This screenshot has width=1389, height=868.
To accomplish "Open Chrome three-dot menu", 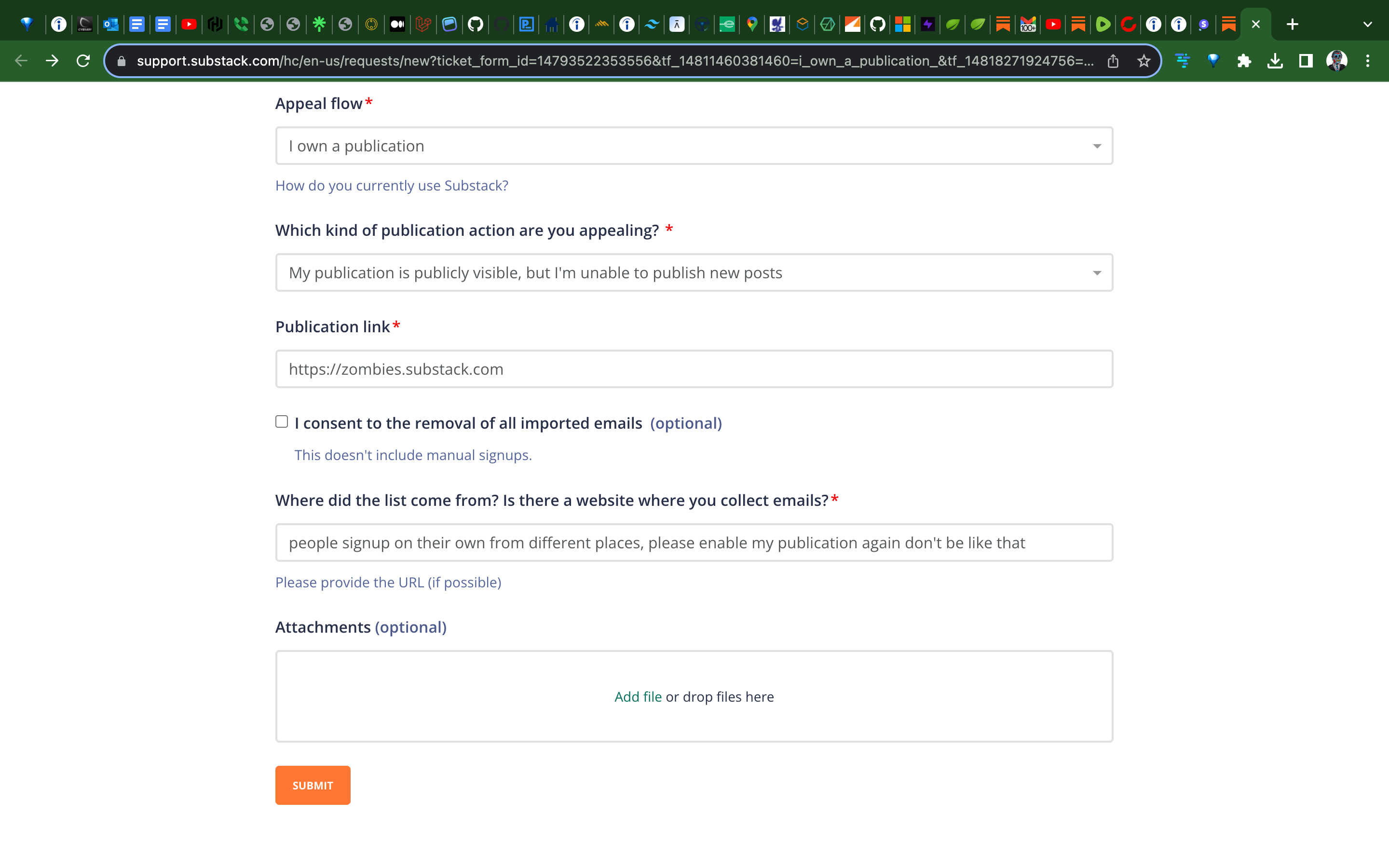I will [1368, 61].
